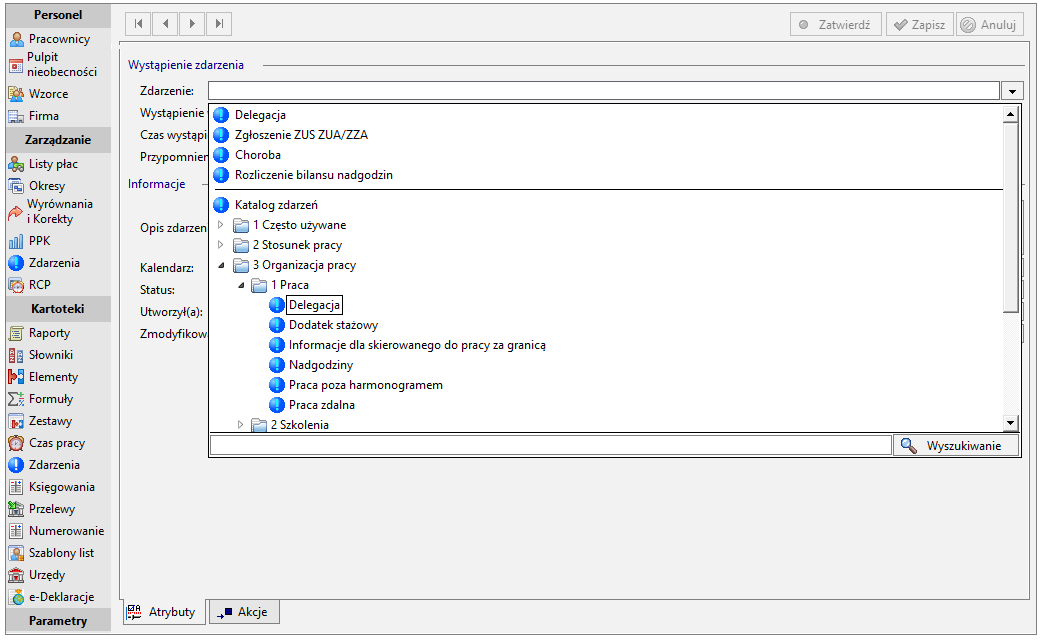The width and height of the screenshot is (1045, 640).
Task: Go to the last record
Action: pyautogui.click(x=219, y=24)
